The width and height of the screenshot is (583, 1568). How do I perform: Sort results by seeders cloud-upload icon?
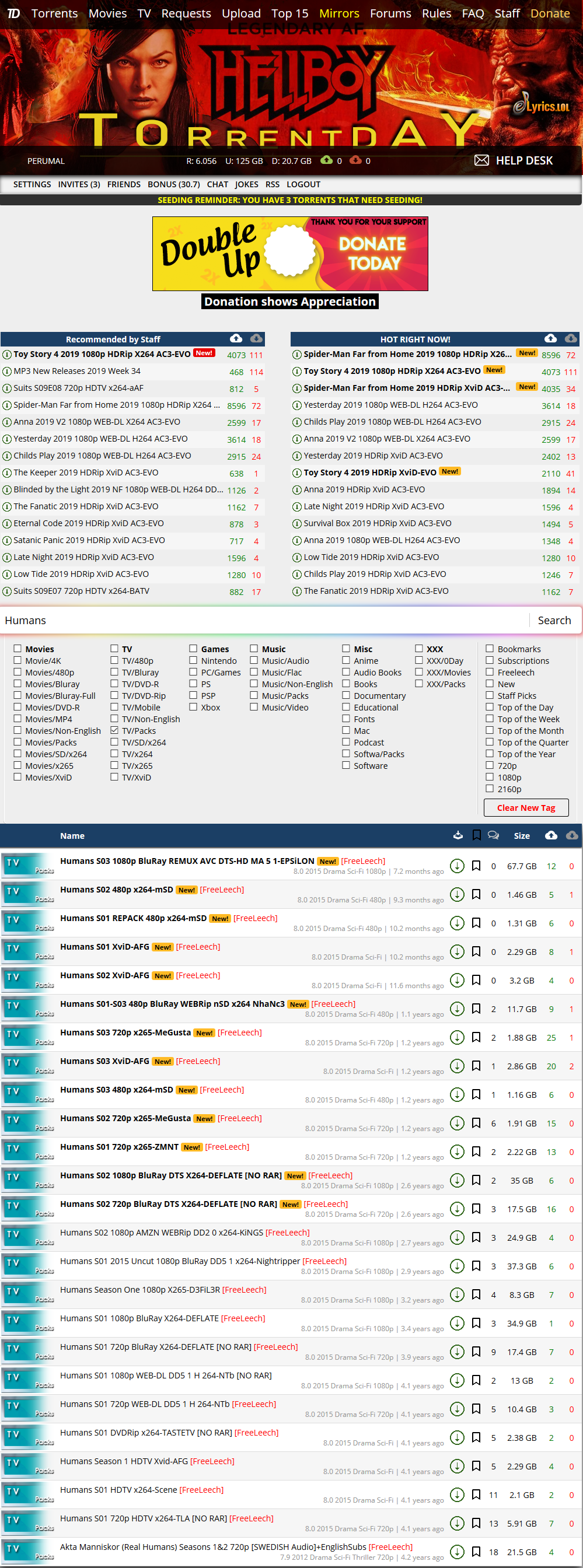(551, 835)
